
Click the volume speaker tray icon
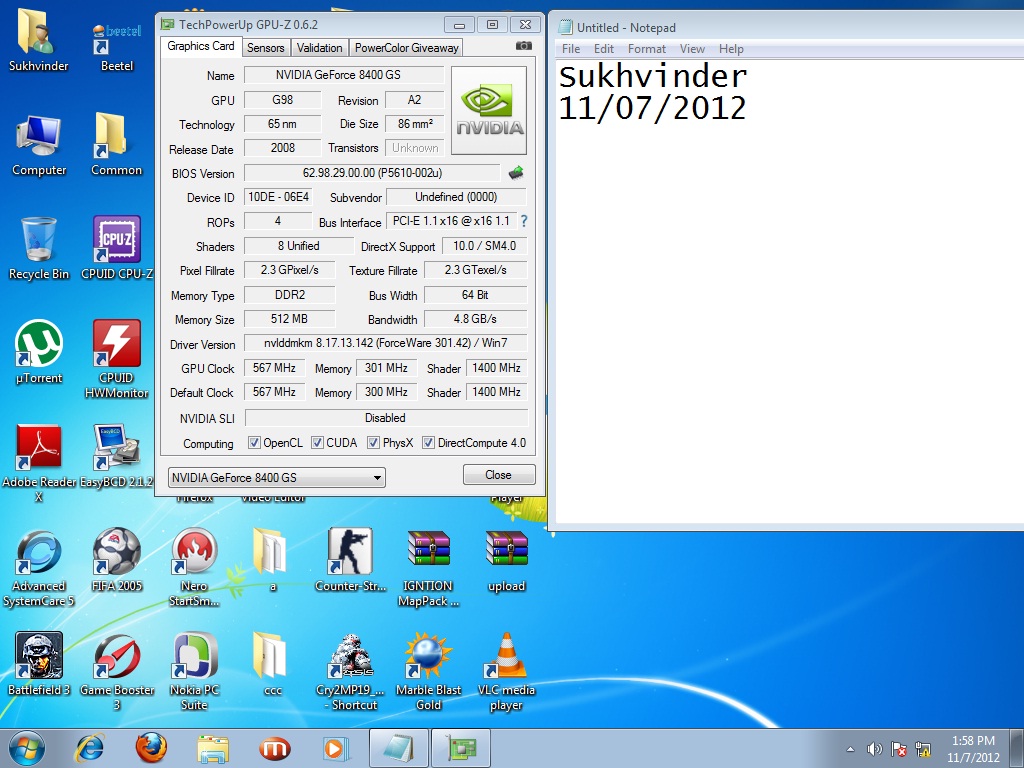coord(874,749)
